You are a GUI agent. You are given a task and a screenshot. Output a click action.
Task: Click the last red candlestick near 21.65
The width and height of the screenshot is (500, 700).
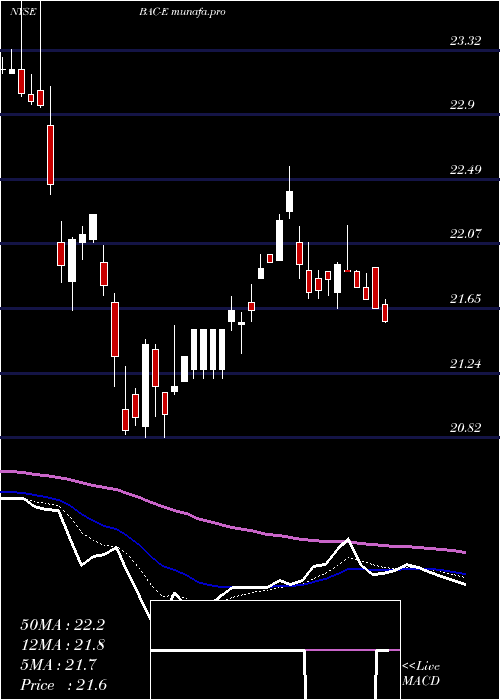click(385, 312)
